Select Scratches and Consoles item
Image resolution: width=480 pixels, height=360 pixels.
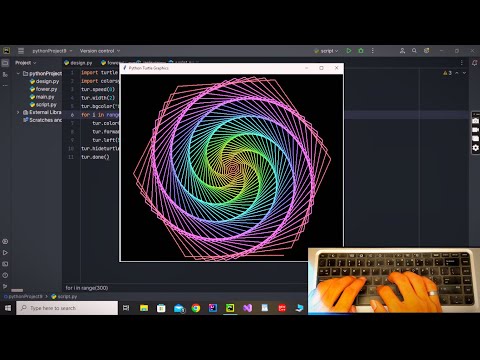pos(42,120)
